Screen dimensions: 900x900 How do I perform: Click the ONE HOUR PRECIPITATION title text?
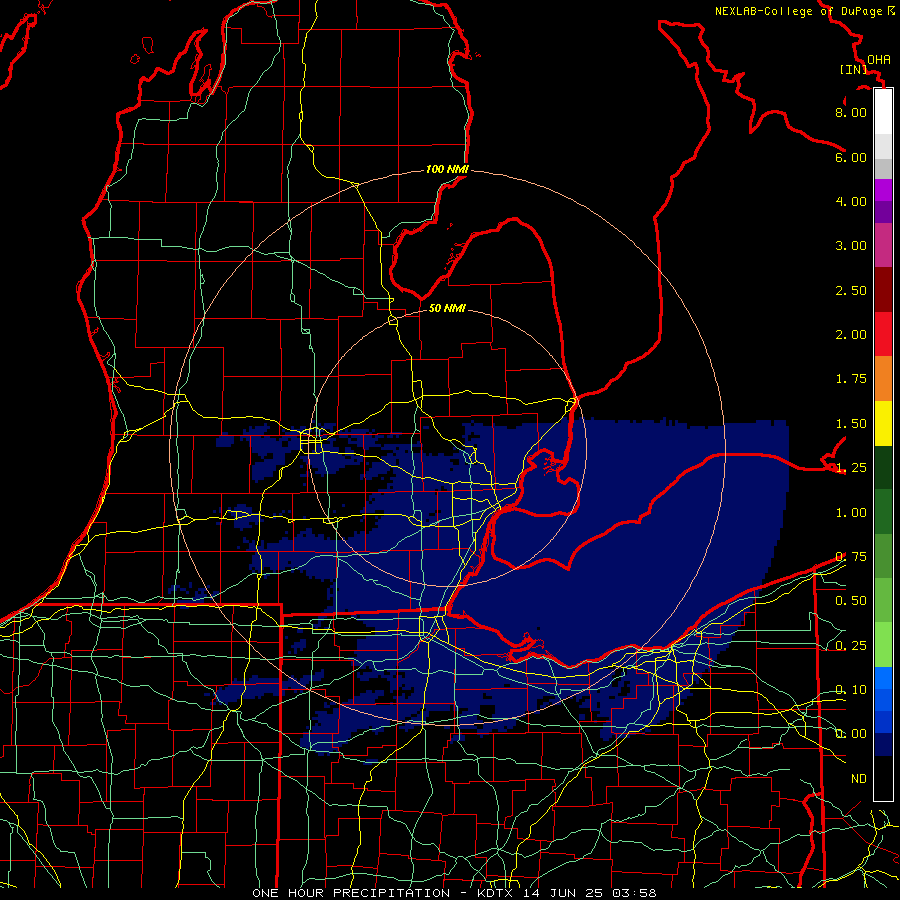pos(351,893)
